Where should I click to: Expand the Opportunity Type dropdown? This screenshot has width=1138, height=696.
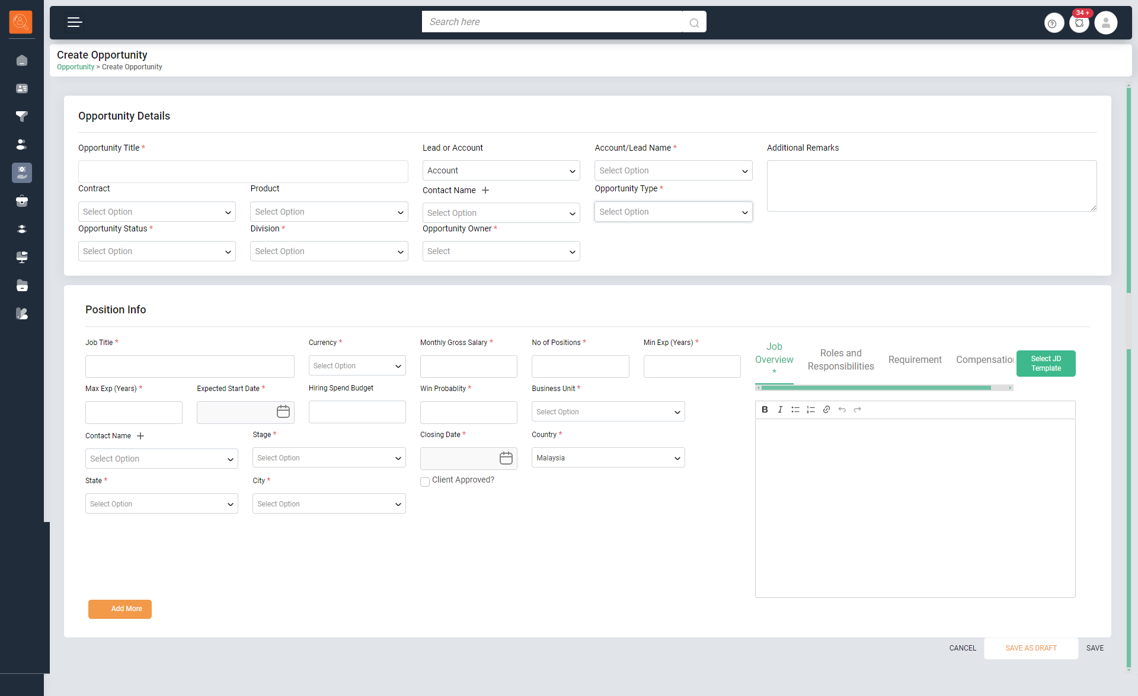673,212
